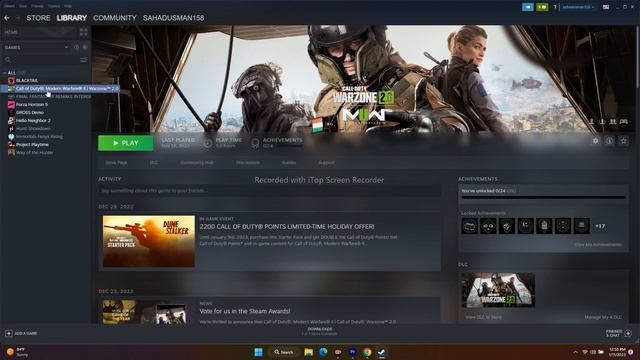The width and height of the screenshot is (640, 360).
Task: Click Steam icon in taskbar
Action: 382,352
